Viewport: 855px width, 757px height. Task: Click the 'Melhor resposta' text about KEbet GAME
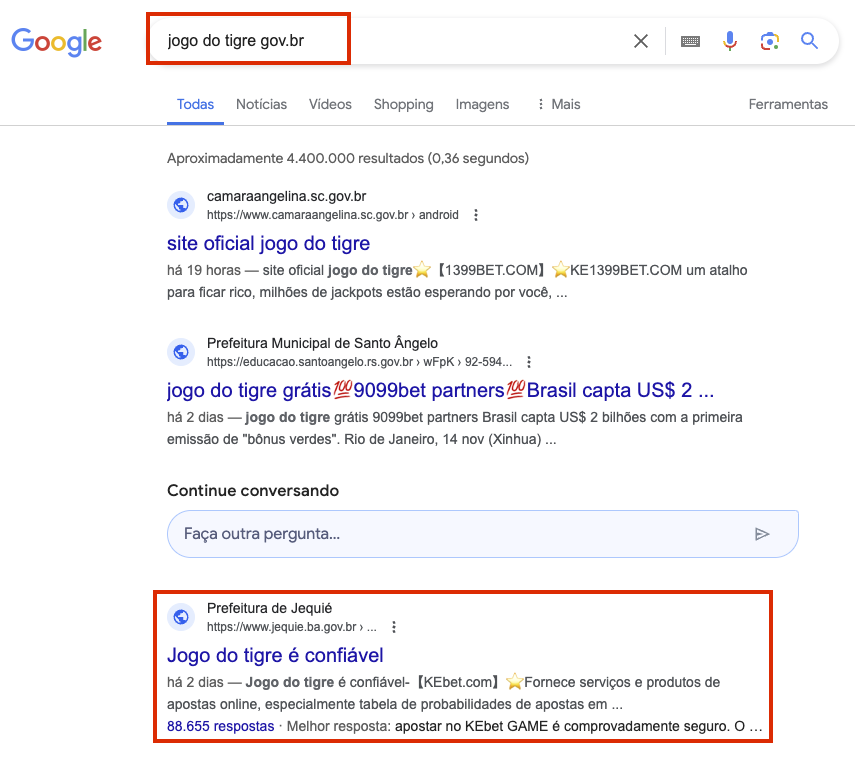[x=524, y=726]
